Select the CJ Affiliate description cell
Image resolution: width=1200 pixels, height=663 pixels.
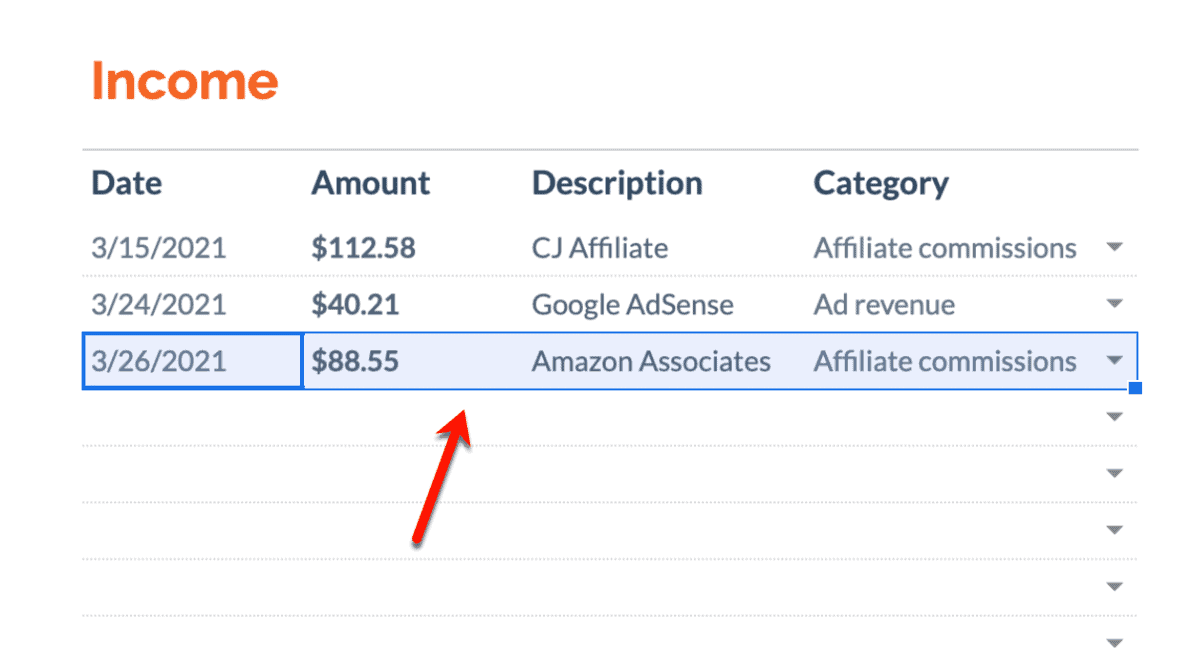pyautogui.click(x=664, y=248)
